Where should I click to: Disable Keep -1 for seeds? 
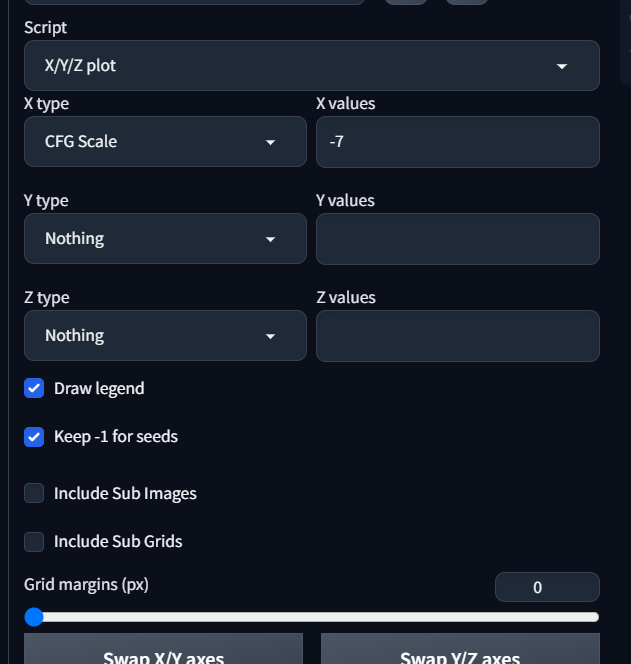coord(34,436)
